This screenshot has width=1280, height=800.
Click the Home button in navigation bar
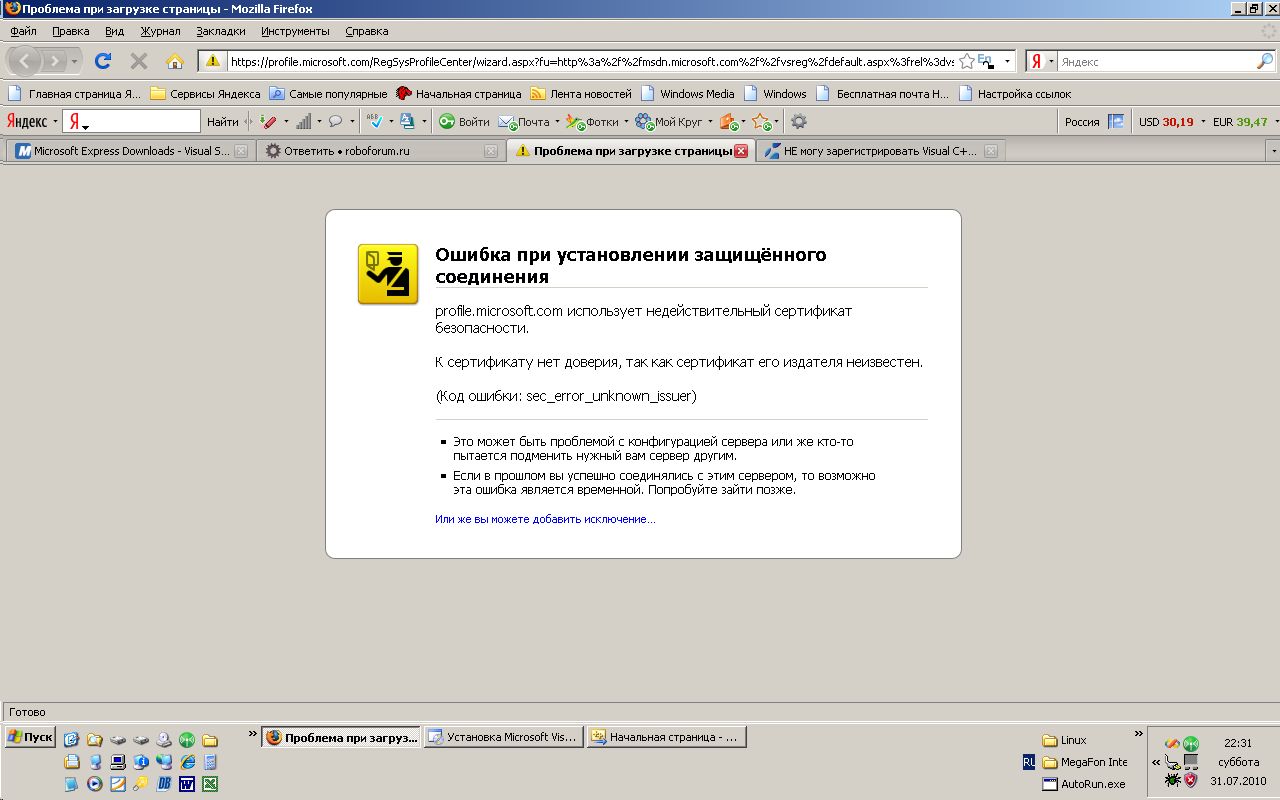click(174, 61)
